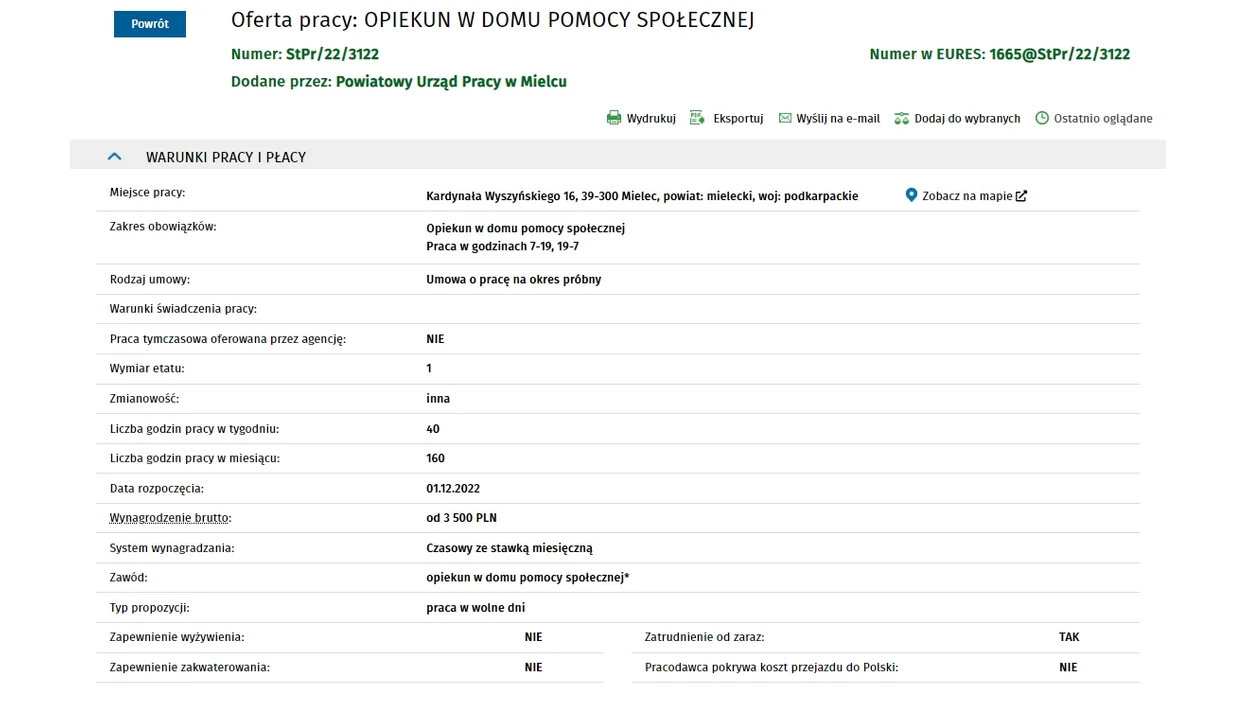Click the monthly hours value 160
Viewport: 1236px width, 720px height.
435,458
